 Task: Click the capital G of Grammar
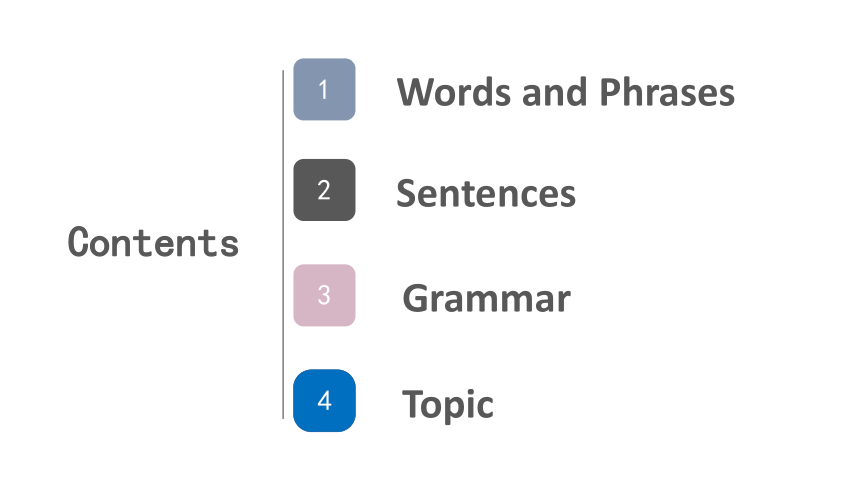coord(416,298)
